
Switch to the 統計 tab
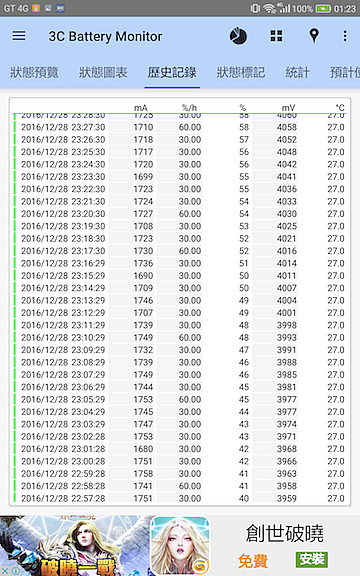click(x=297, y=72)
